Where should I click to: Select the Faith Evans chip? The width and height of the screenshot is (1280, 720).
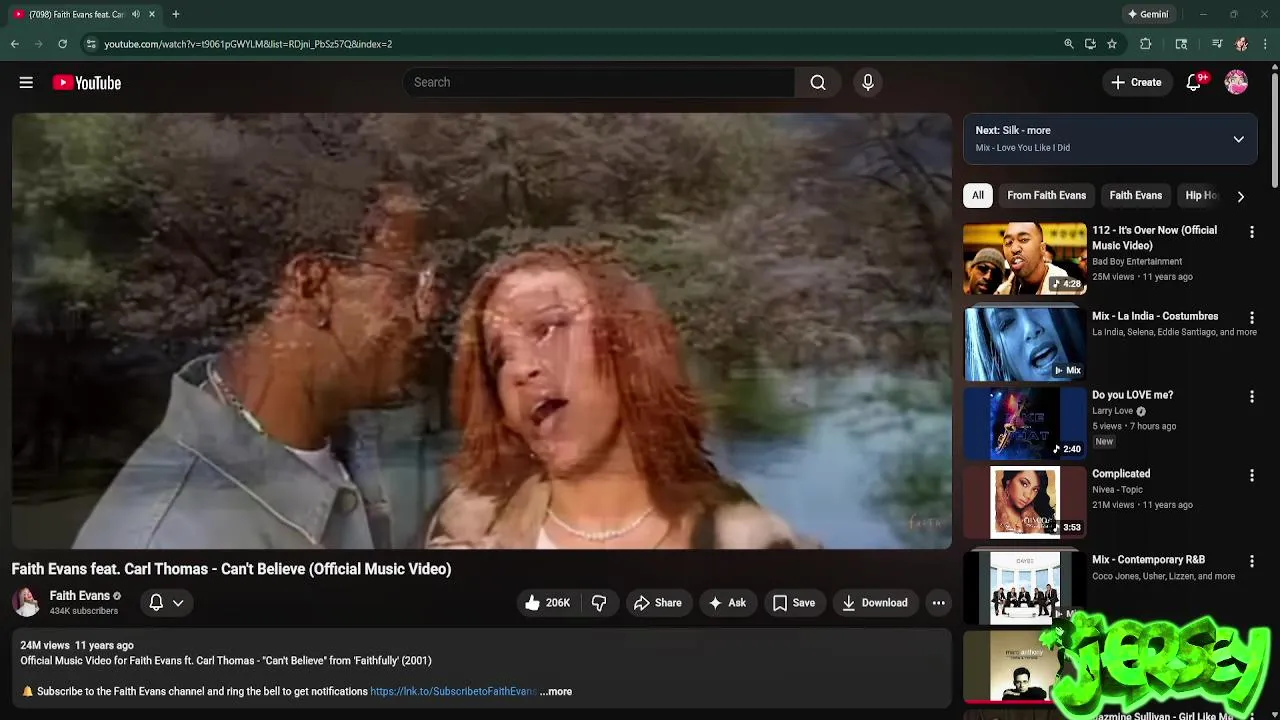(x=1135, y=196)
